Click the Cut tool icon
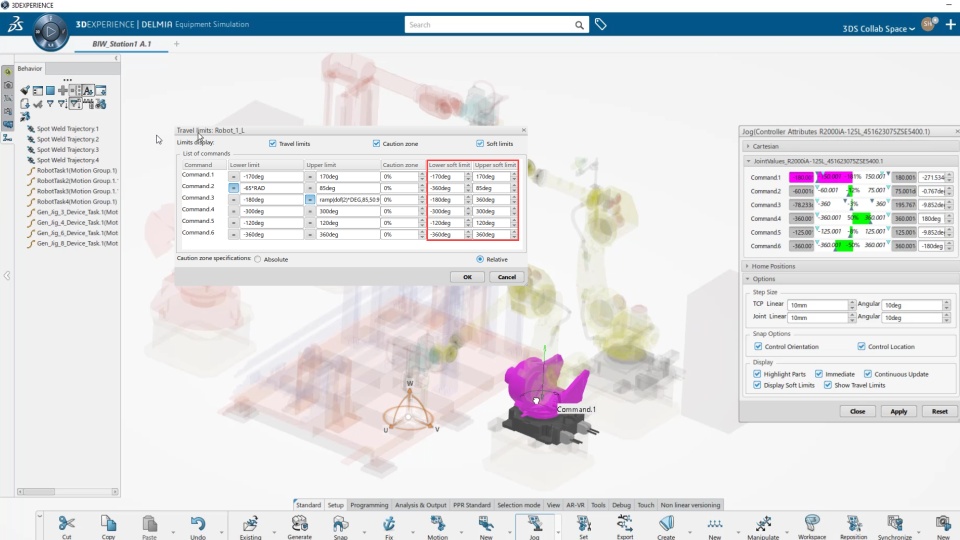Image resolution: width=960 pixels, height=540 pixels. click(66, 523)
